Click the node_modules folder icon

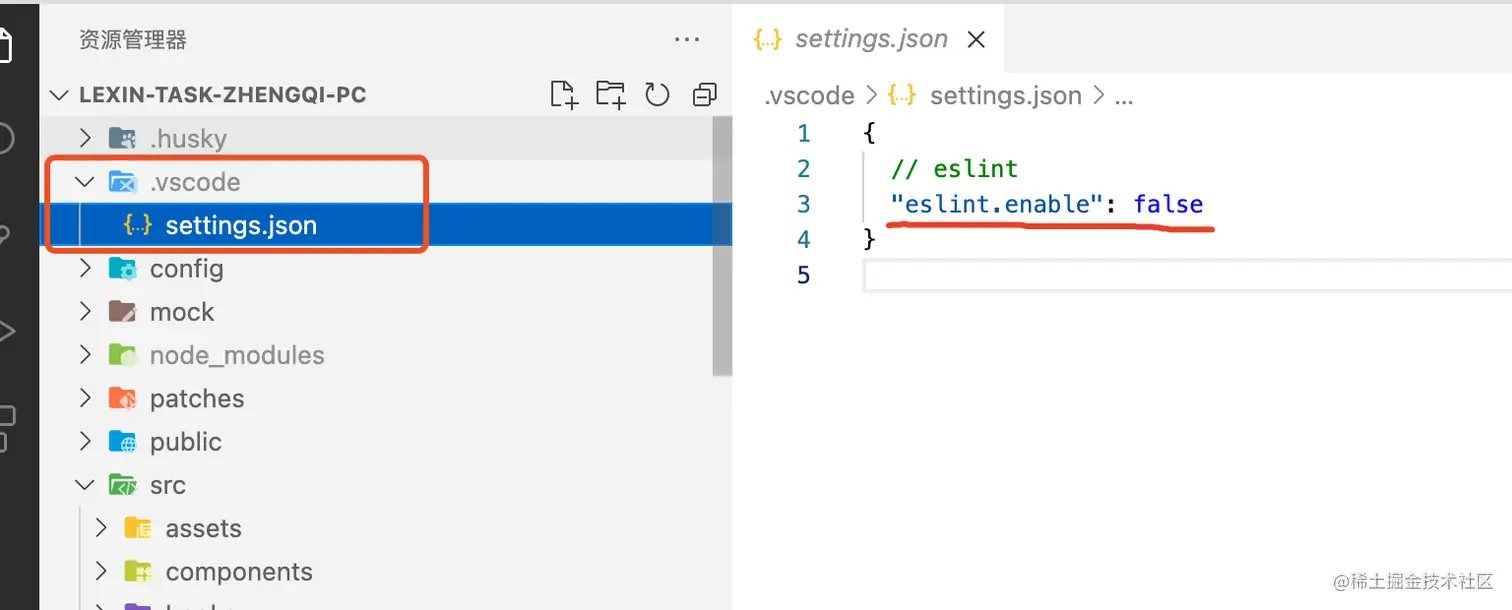tap(122, 355)
